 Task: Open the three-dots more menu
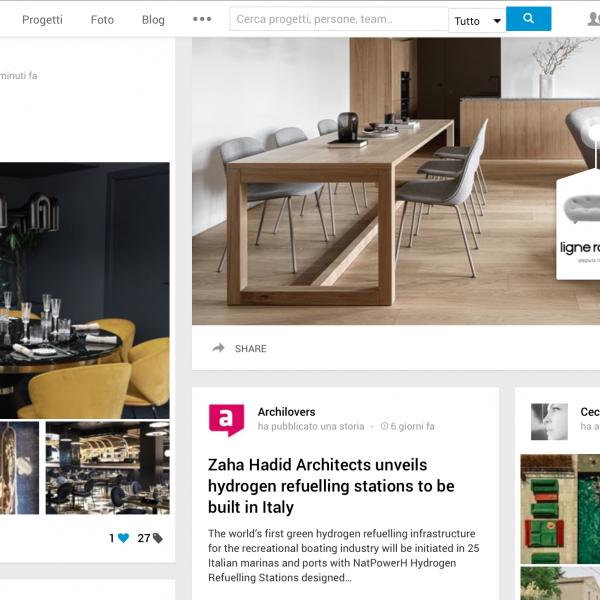click(202, 19)
